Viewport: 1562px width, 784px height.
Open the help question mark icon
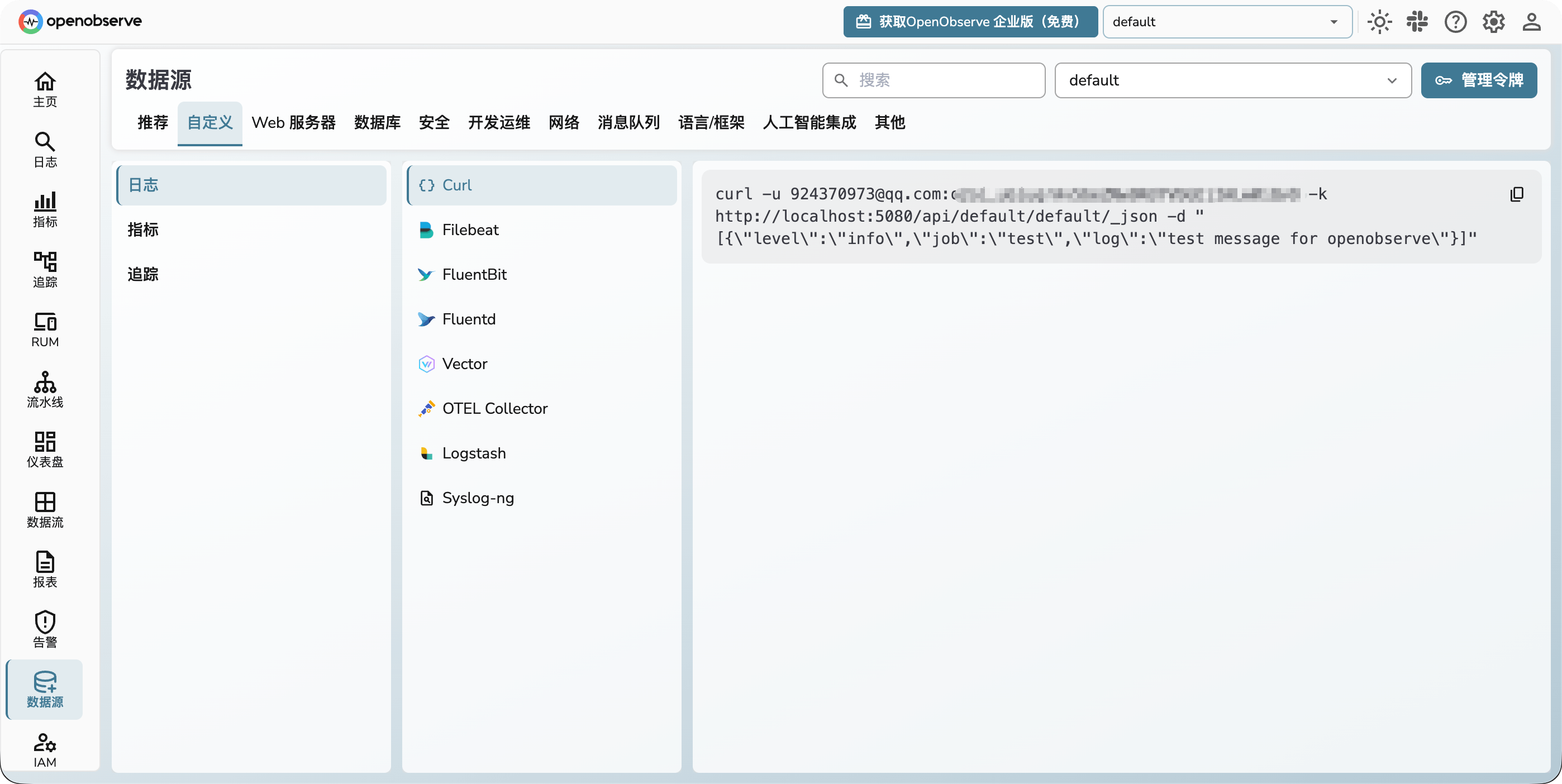(1455, 22)
